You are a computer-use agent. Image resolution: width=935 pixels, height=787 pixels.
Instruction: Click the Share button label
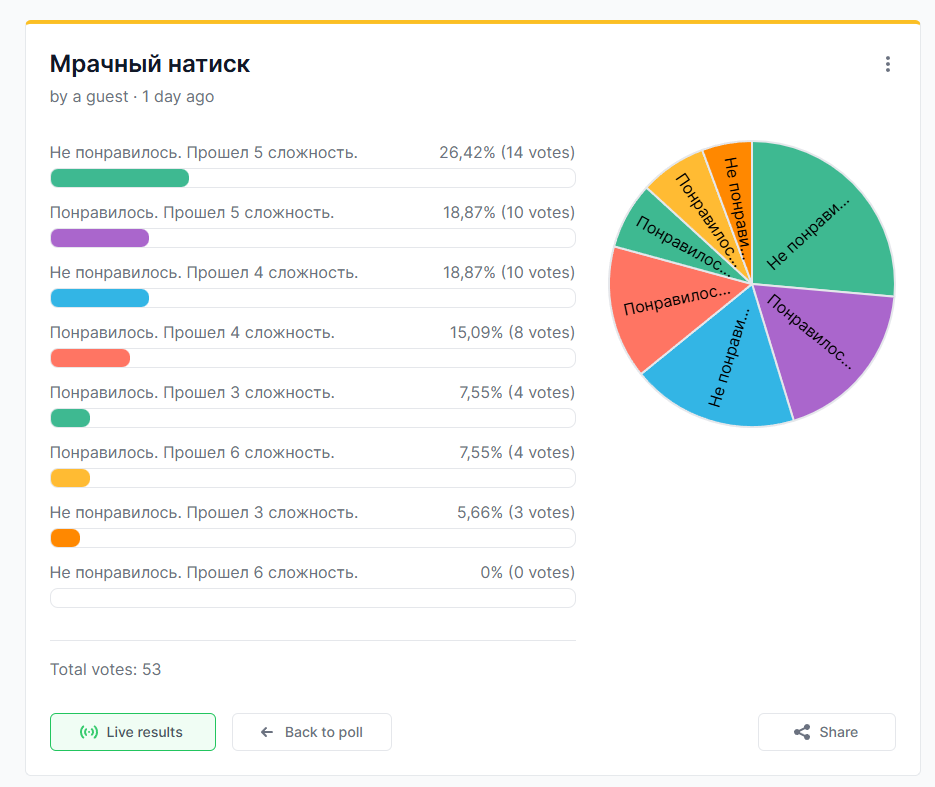coord(838,732)
